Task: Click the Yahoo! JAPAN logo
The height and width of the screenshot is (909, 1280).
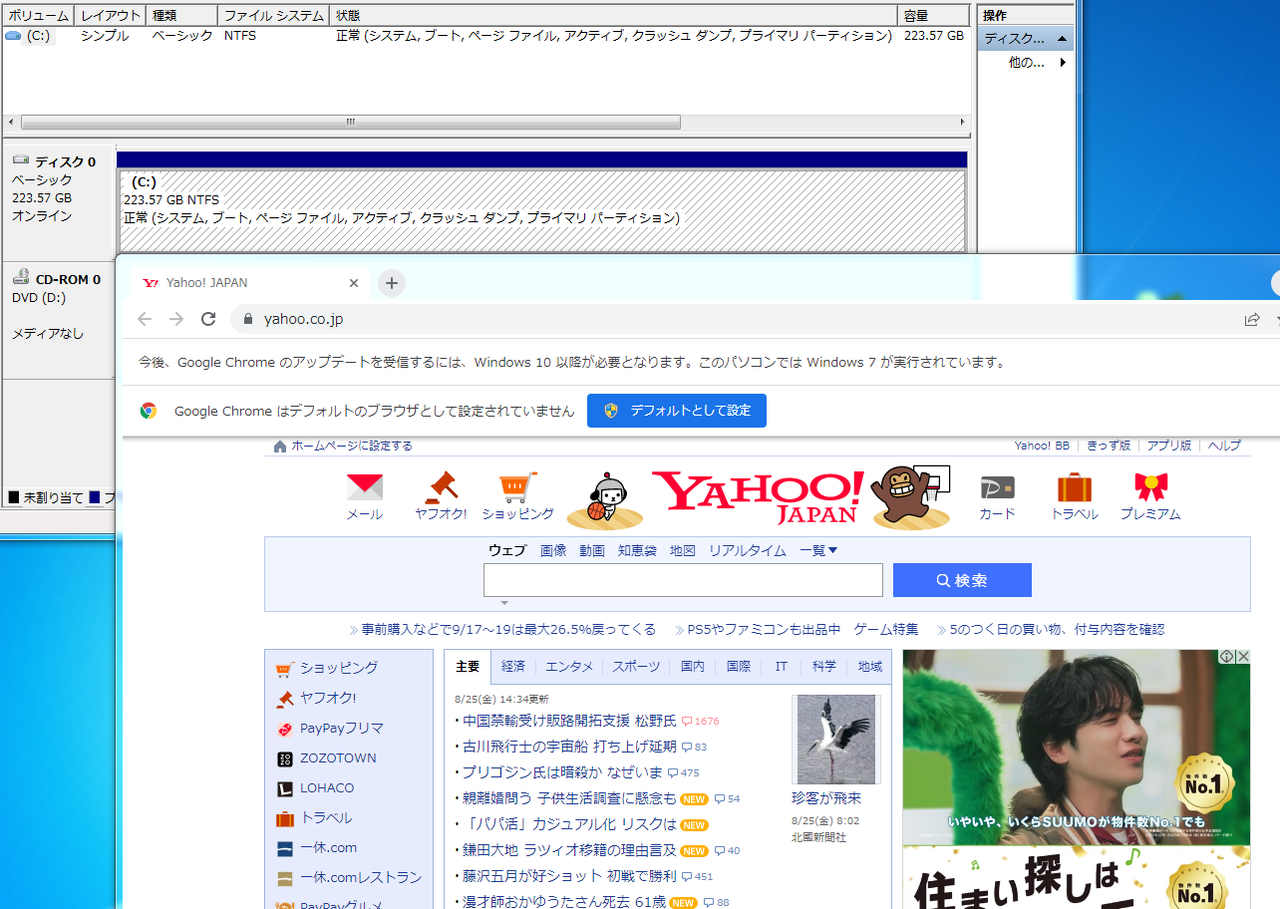Action: (x=758, y=497)
